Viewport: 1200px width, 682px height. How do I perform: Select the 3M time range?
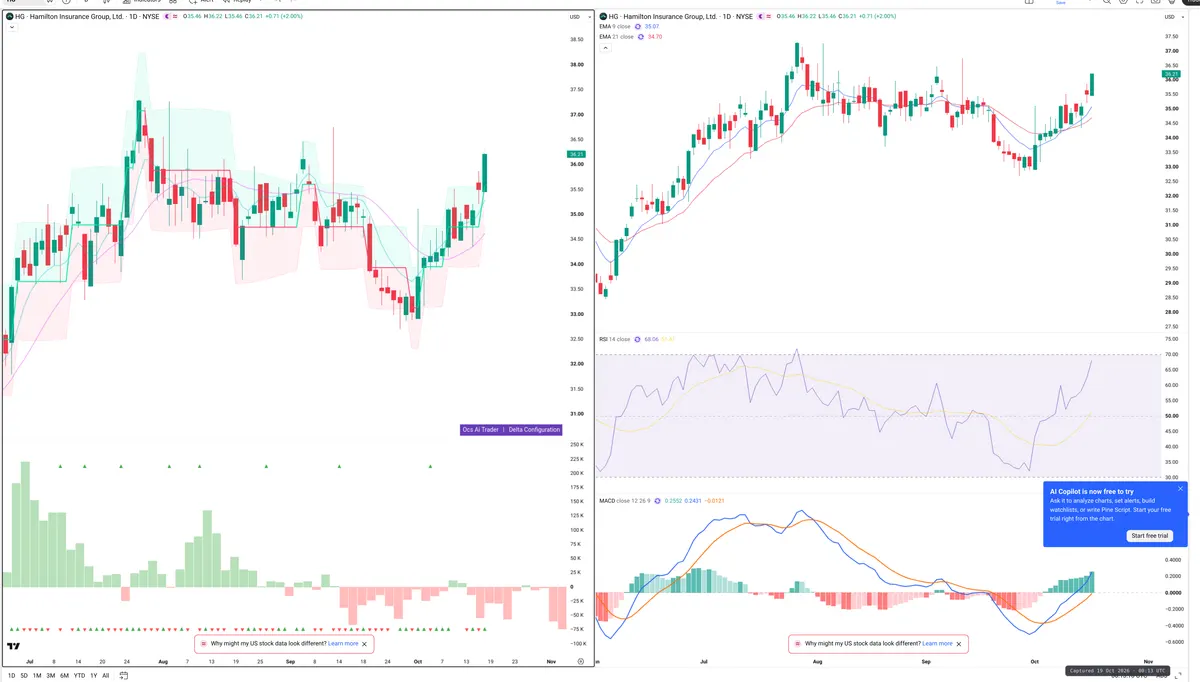click(51, 676)
